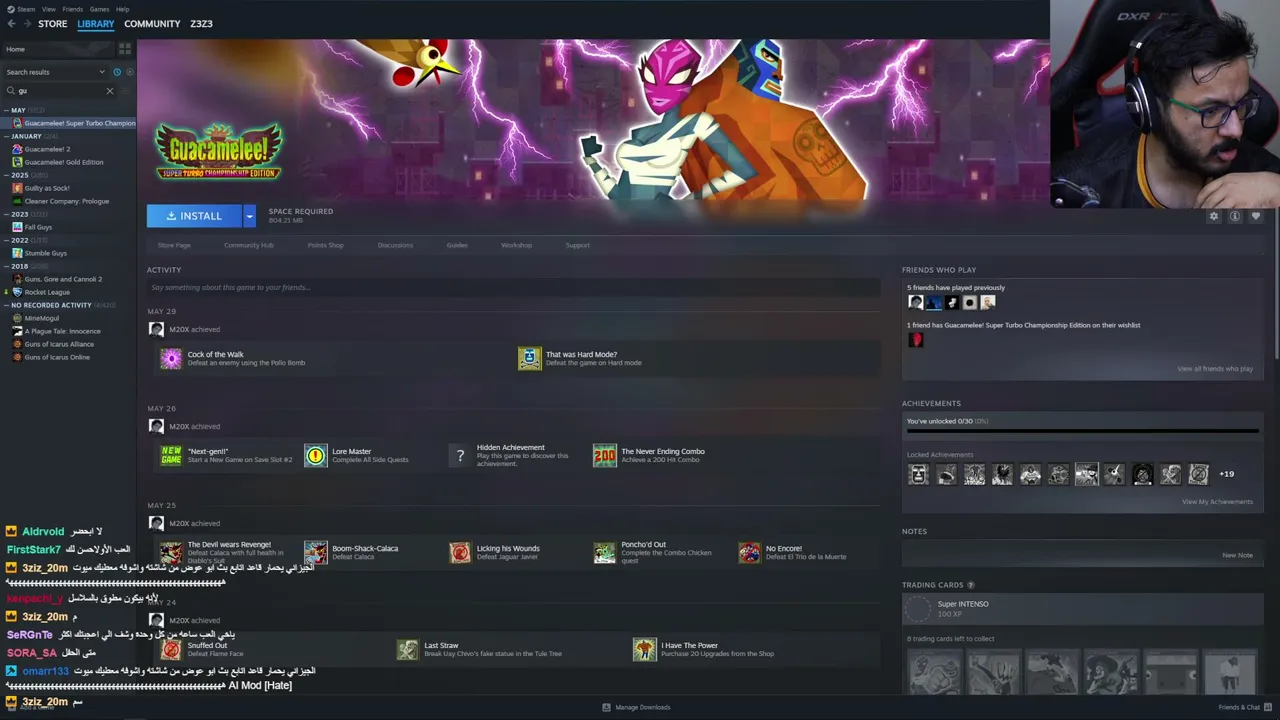Focus the library search field
Viewport: 1280px width, 720px height.
pyautogui.click(x=60, y=91)
